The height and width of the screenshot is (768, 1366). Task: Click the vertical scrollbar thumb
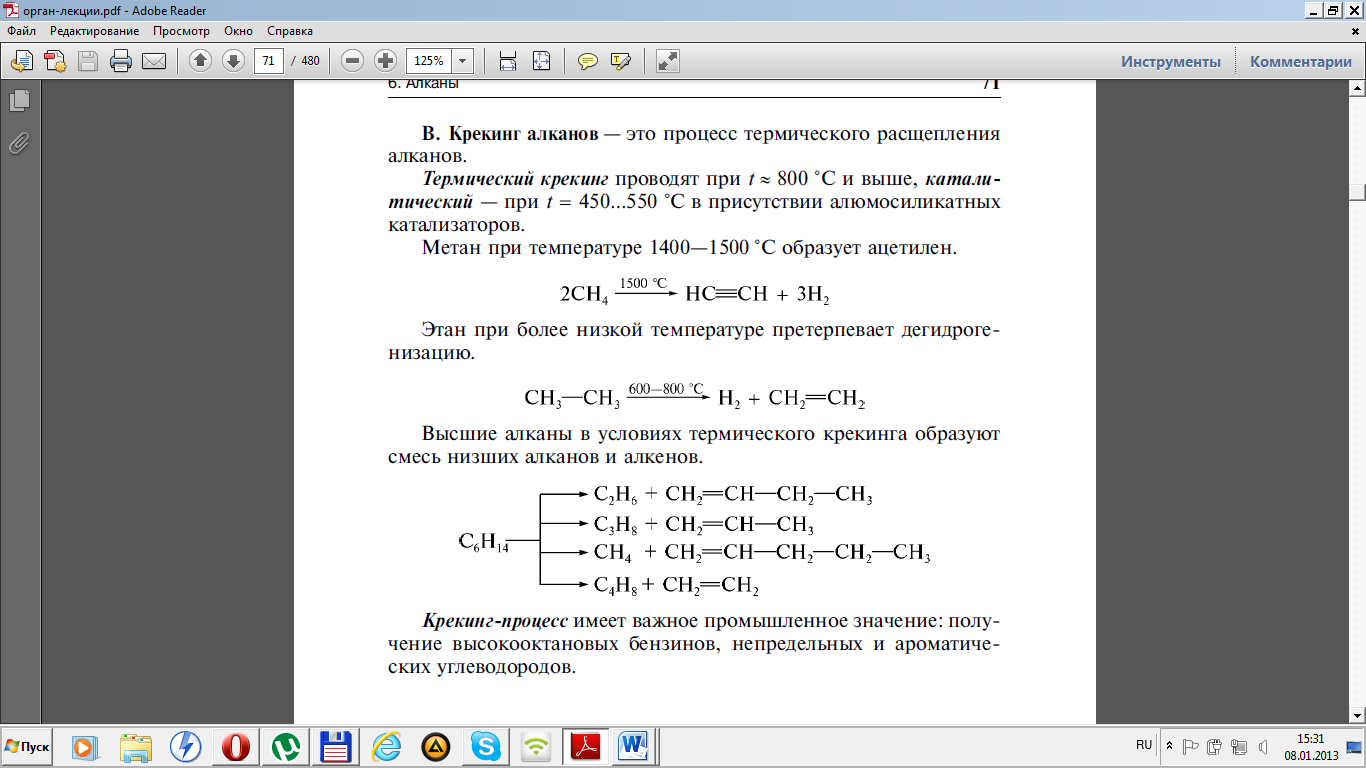(x=1357, y=191)
